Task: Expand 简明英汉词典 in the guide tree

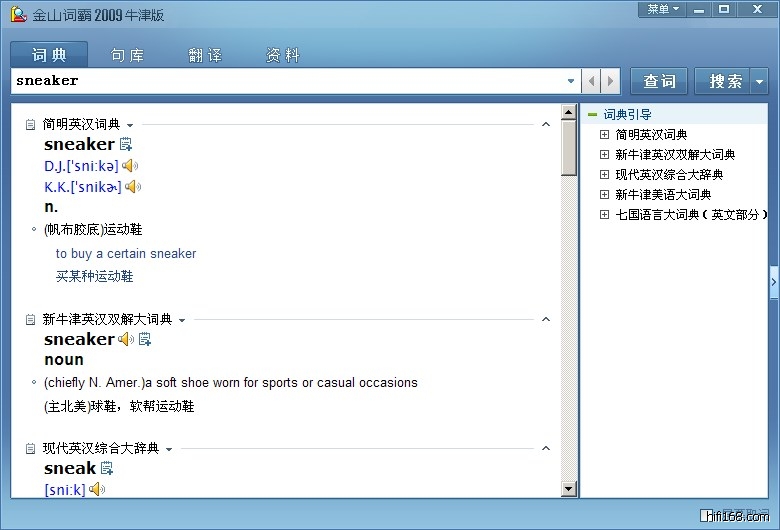Action: click(604, 135)
